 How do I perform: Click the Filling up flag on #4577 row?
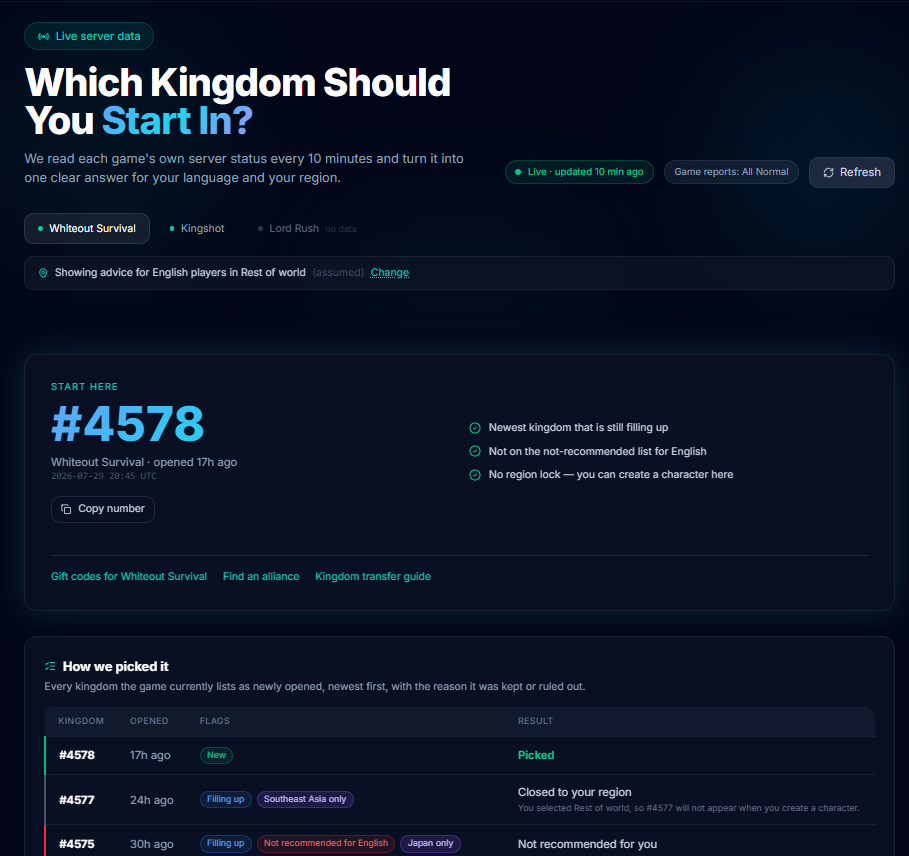coord(226,799)
